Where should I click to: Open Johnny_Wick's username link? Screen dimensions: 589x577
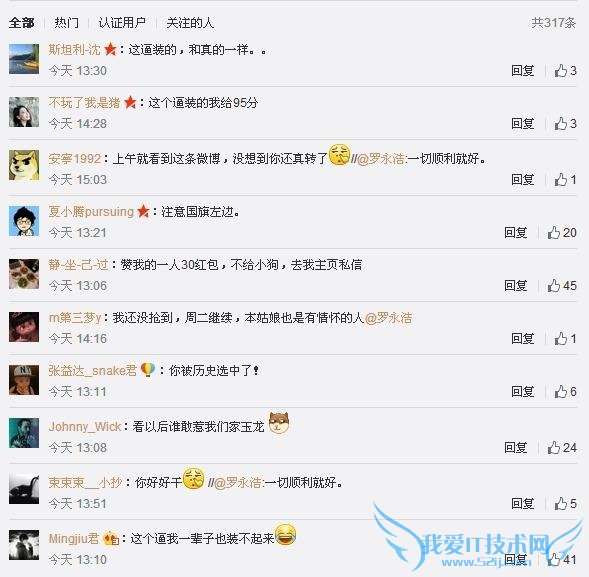(x=85, y=426)
